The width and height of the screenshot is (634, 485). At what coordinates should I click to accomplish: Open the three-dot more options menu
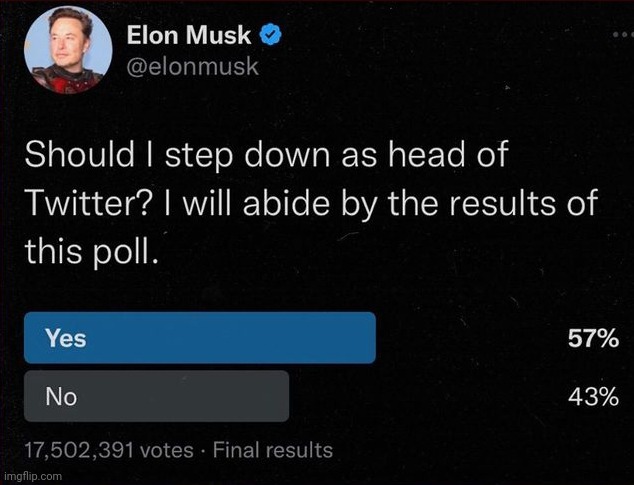point(621,35)
